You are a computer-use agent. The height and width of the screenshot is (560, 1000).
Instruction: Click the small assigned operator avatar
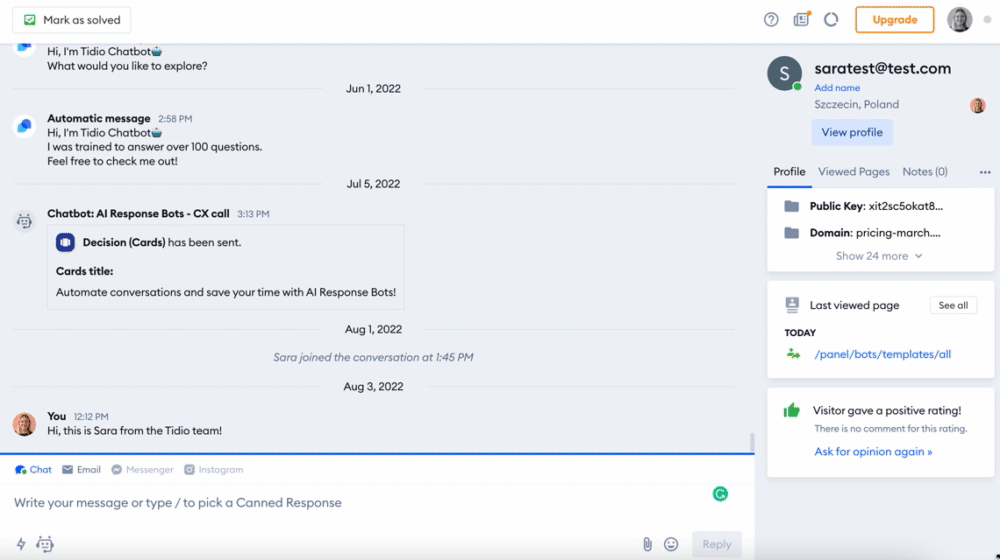pyautogui.click(x=977, y=105)
